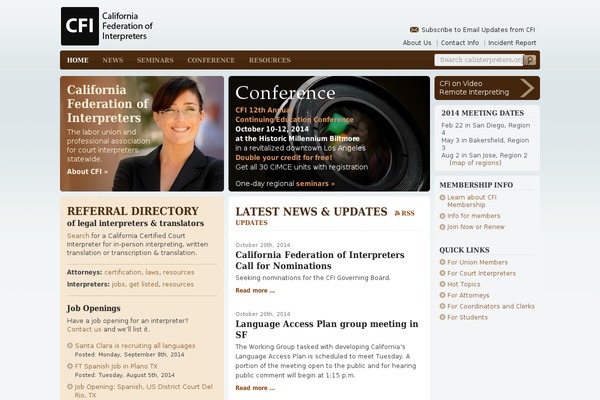Open the regional seminars » link
This screenshot has width=600, height=400.
315,184
